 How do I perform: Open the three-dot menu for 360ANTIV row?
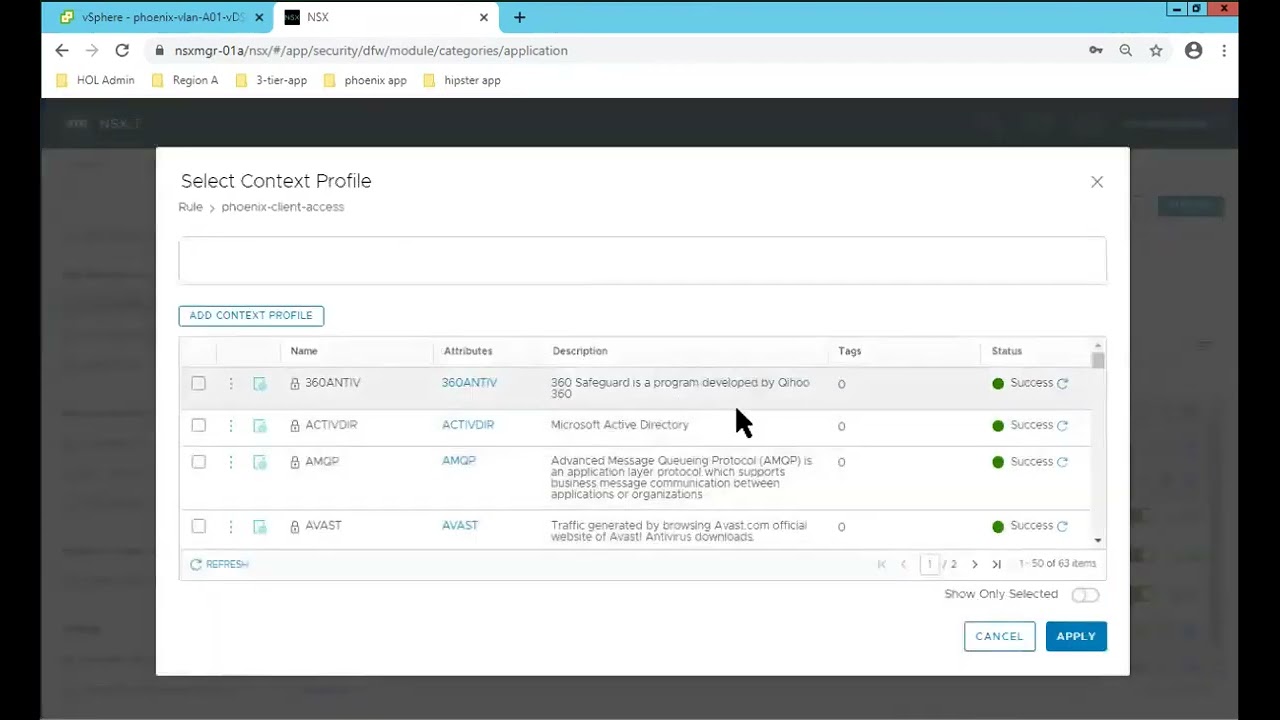coord(230,384)
